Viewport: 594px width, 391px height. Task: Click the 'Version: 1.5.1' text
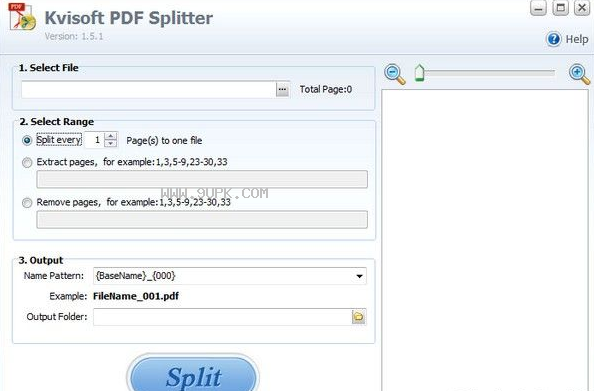pyautogui.click(x=74, y=36)
